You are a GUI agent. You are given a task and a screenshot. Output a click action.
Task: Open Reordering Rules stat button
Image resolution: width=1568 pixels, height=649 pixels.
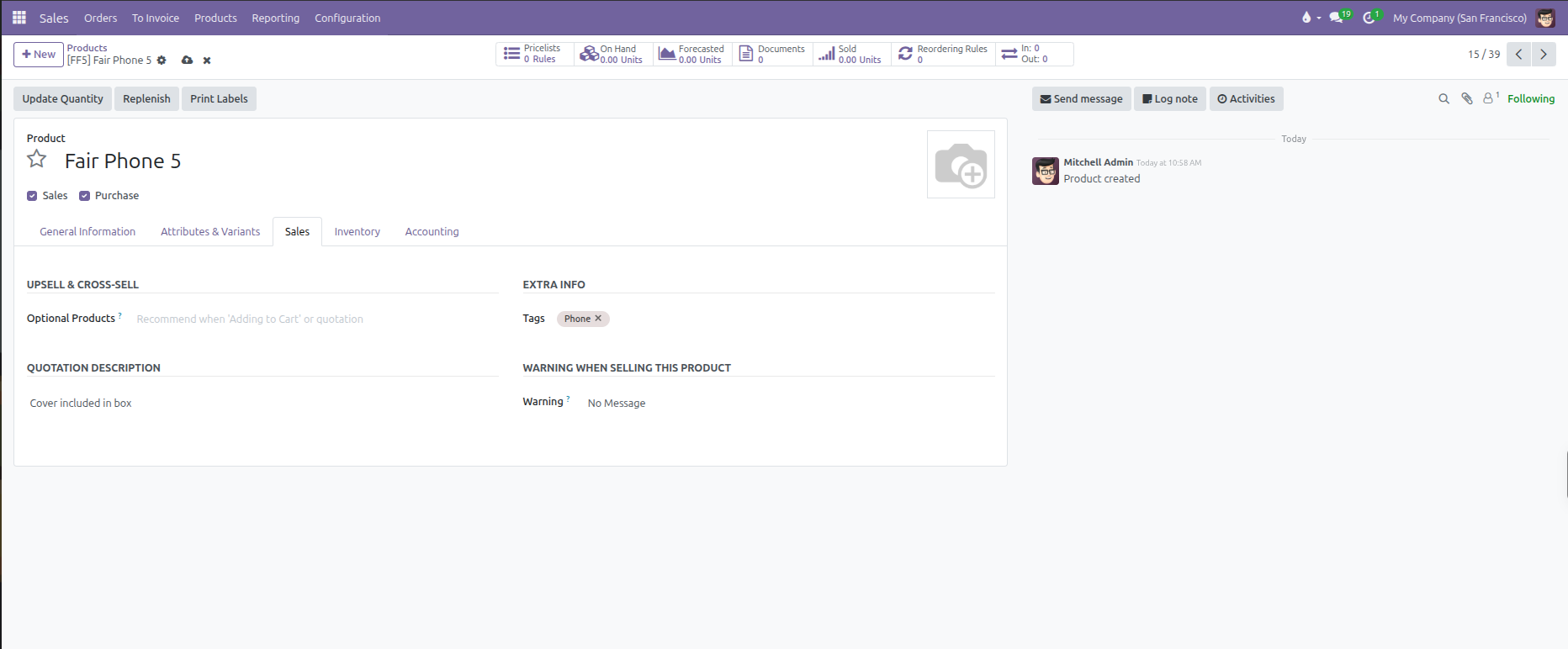(x=943, y=54)
